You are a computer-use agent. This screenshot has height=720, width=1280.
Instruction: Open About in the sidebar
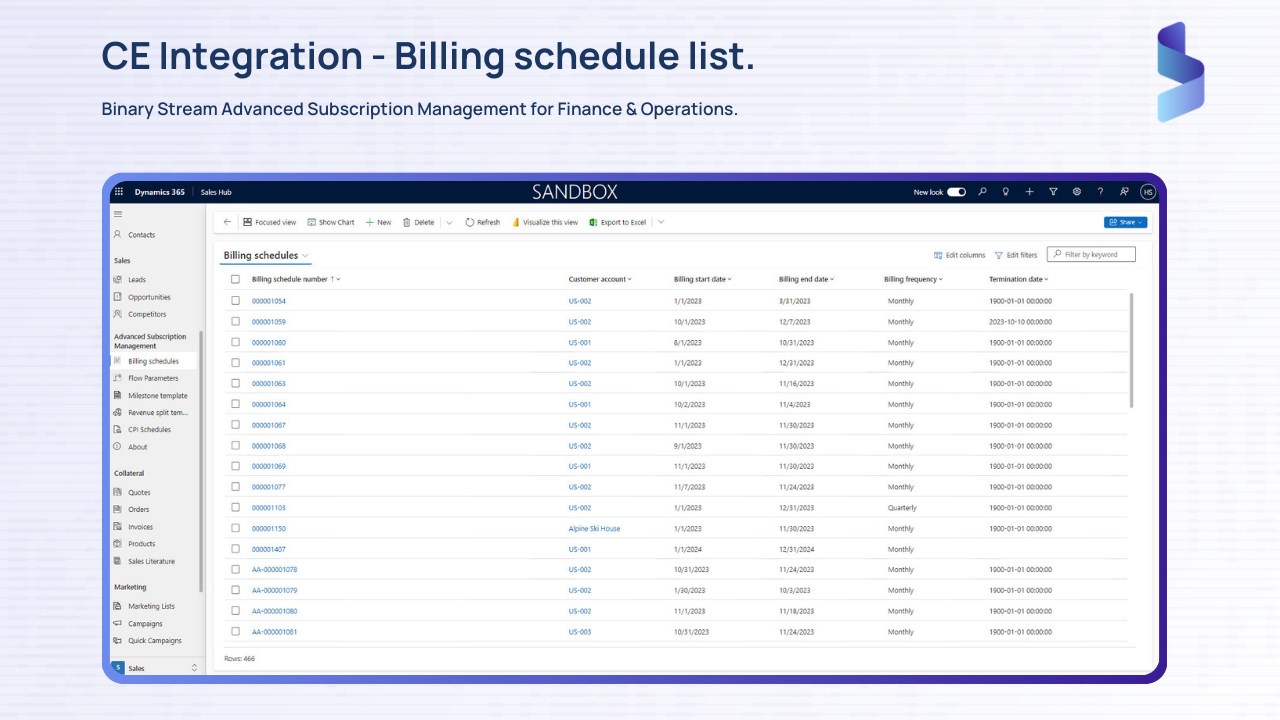(137, 447)
